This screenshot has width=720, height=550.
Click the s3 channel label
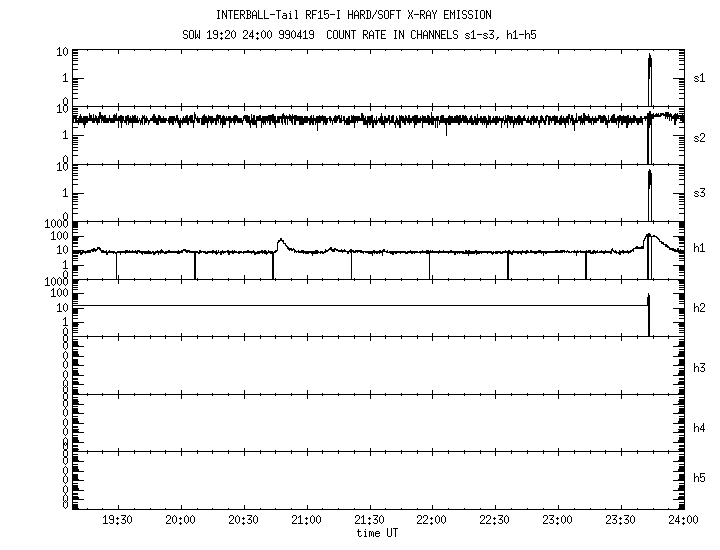700,194
